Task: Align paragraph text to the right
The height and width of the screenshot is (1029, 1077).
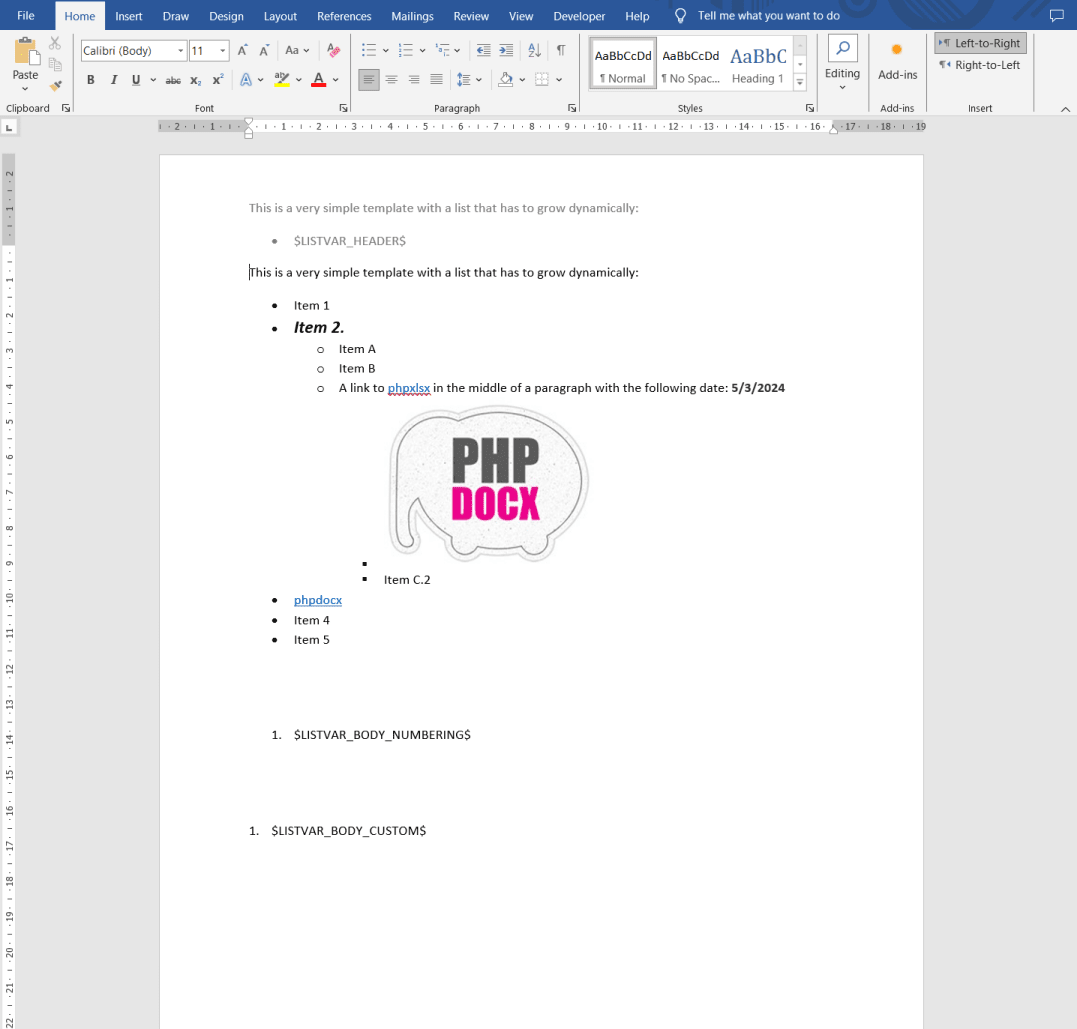Action: coord(413,80)
